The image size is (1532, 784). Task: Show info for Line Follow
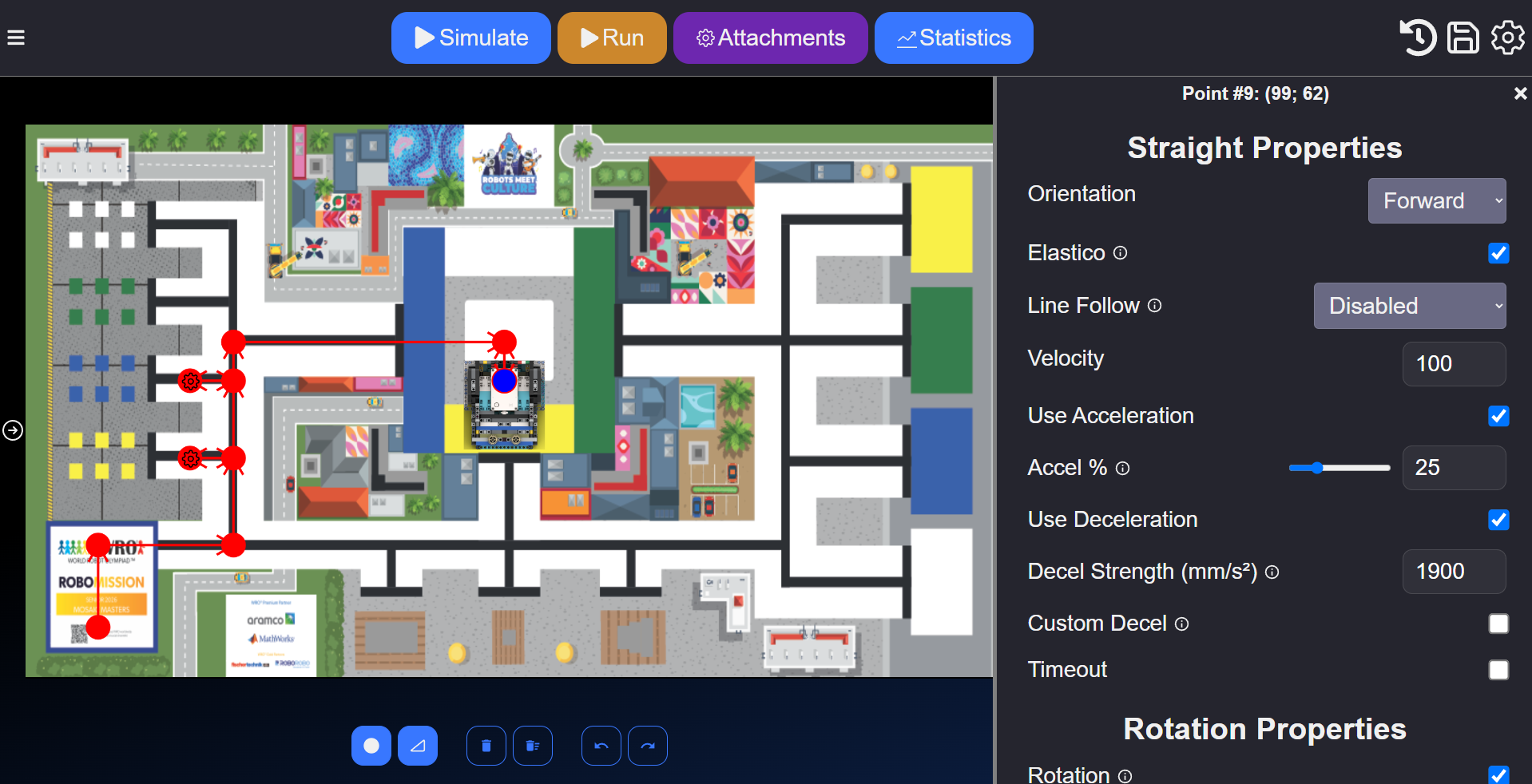(1154, 306)
